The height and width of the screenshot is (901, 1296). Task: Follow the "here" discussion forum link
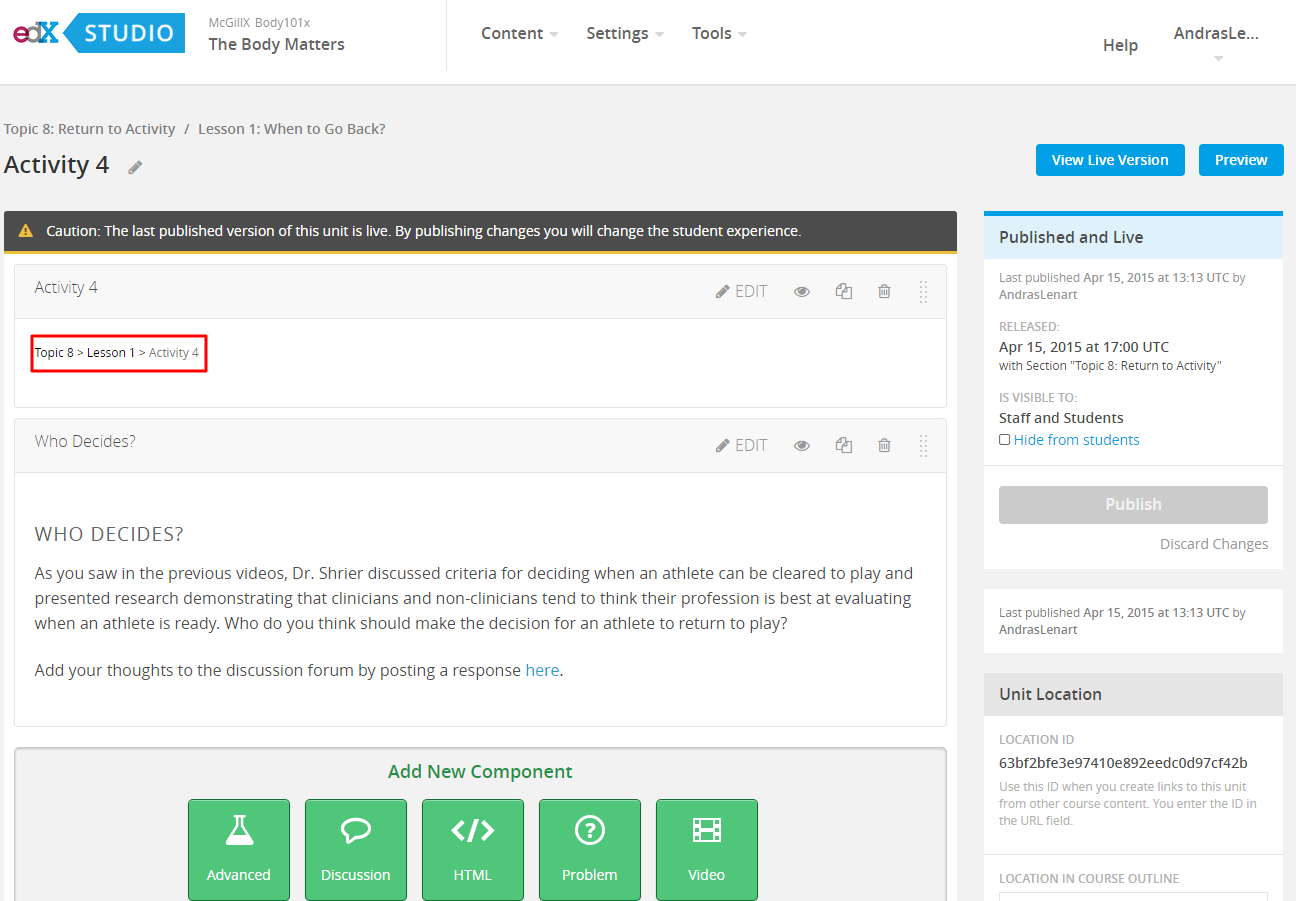pos(542,670)
